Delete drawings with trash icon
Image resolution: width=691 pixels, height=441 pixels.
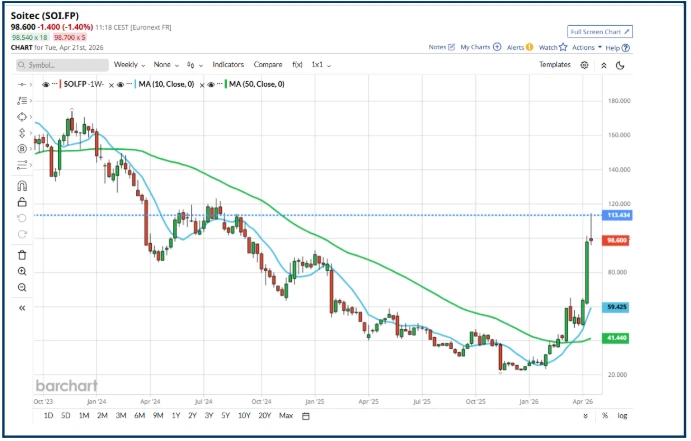(x=22, y=255)
